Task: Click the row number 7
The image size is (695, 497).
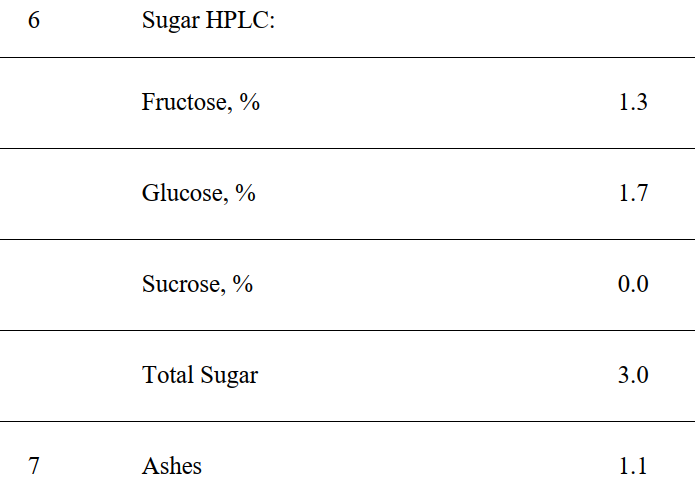Action: point(34,466)
